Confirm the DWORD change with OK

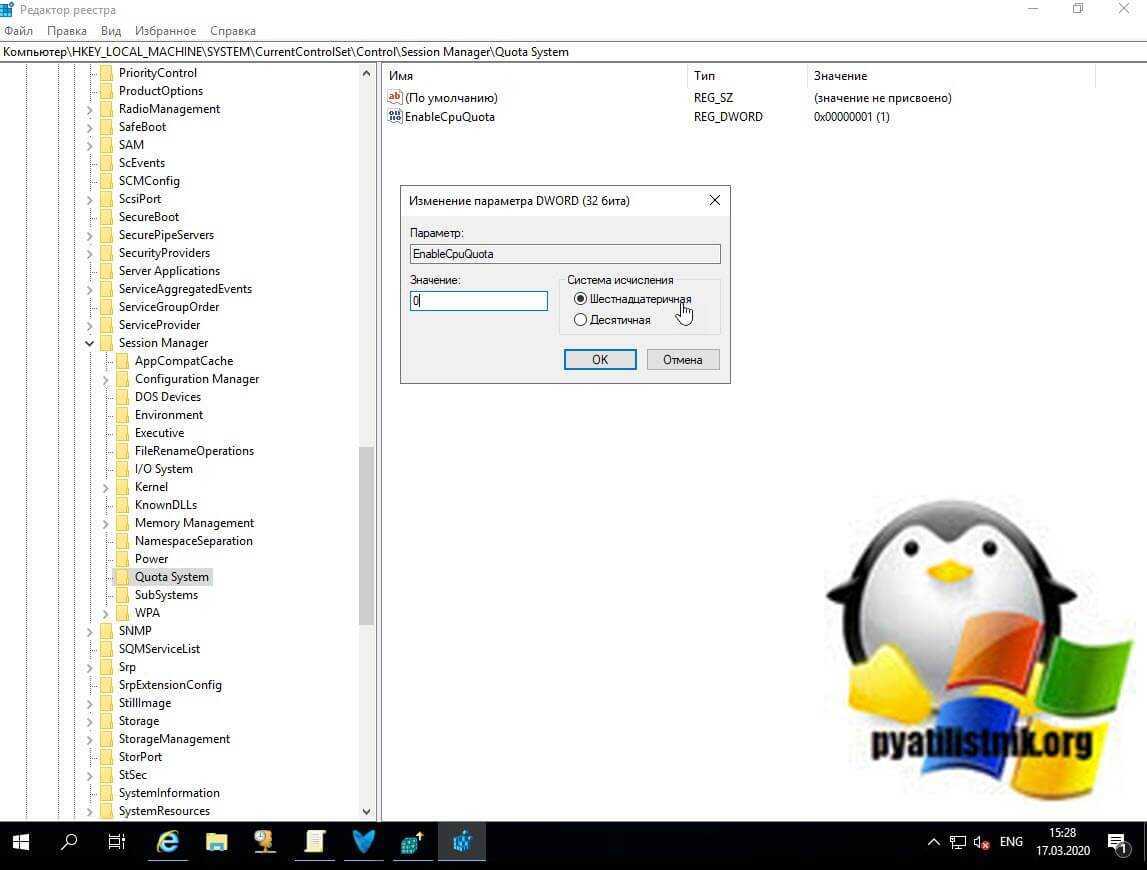600,359
